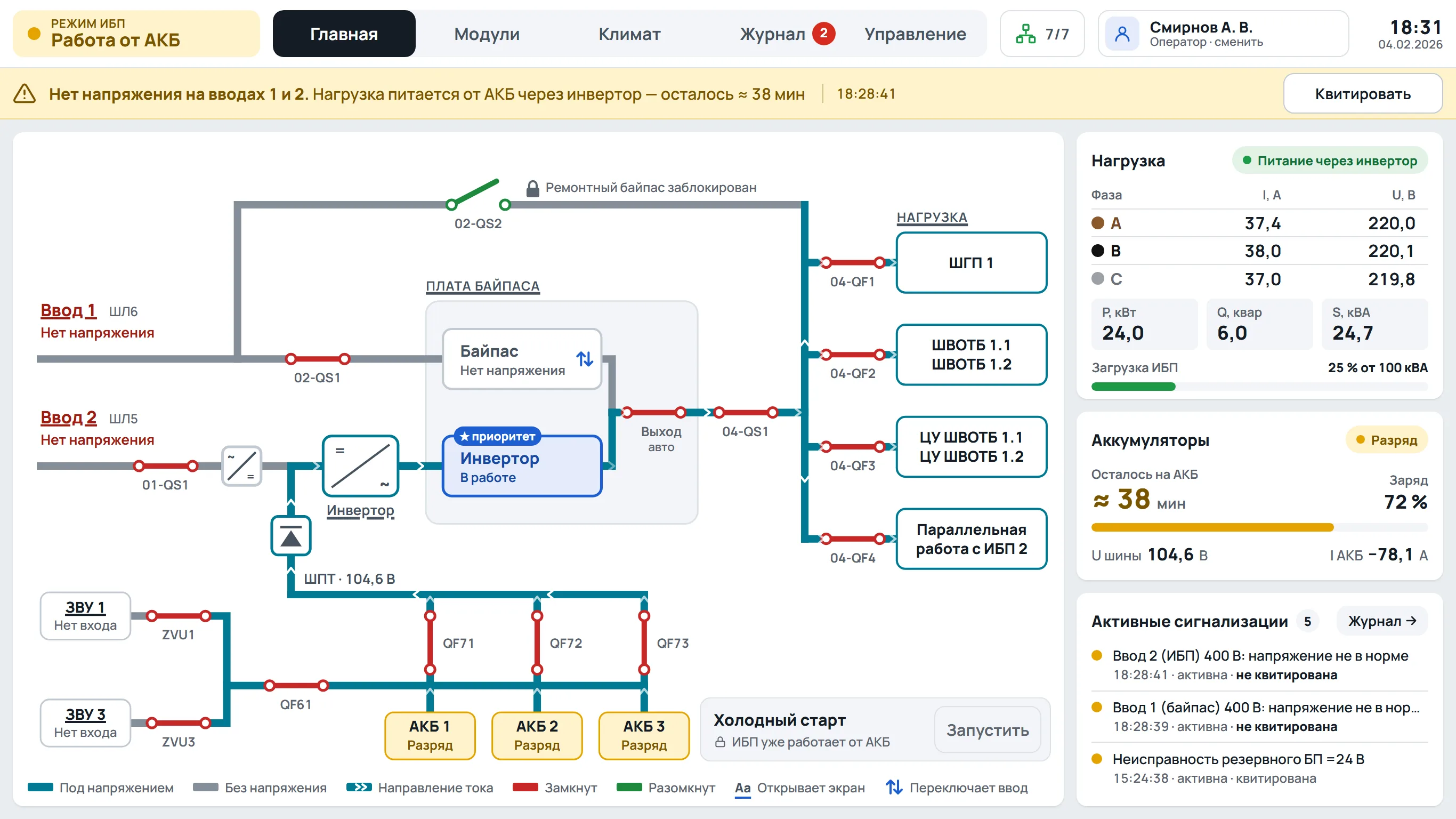Click the lock icon in Холодный старт
Viewport: 1456px width, 819px height.
[x=720, y=742]
